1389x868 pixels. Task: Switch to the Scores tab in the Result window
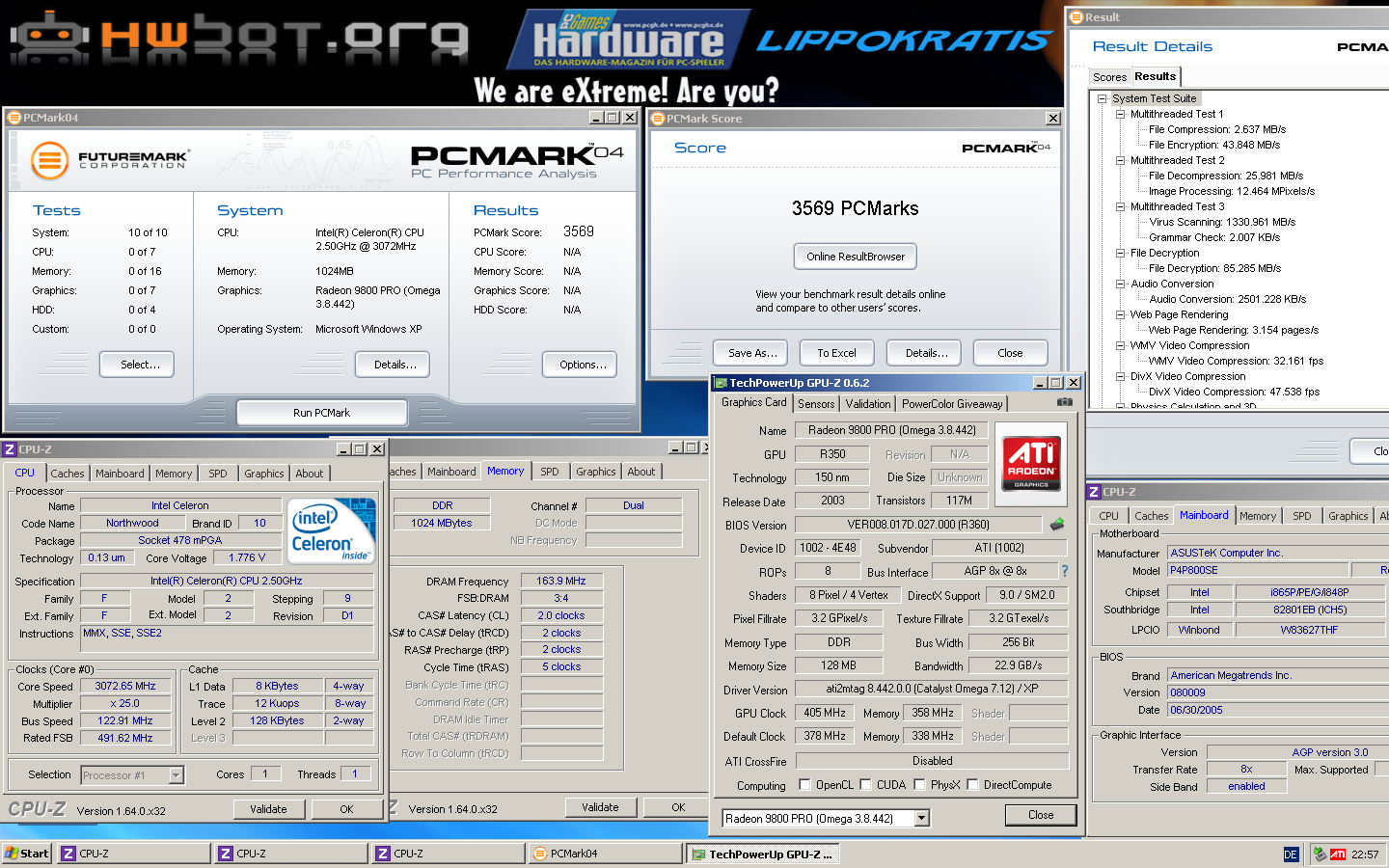pos(1109,77)
